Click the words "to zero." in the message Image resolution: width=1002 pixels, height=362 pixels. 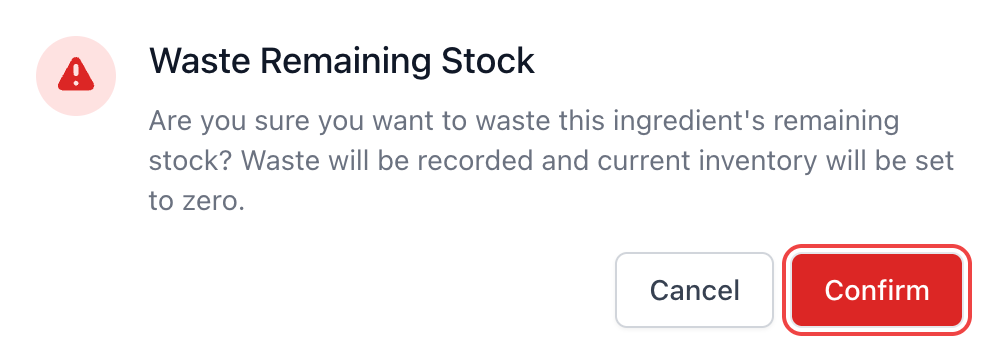tap(197, 201)
